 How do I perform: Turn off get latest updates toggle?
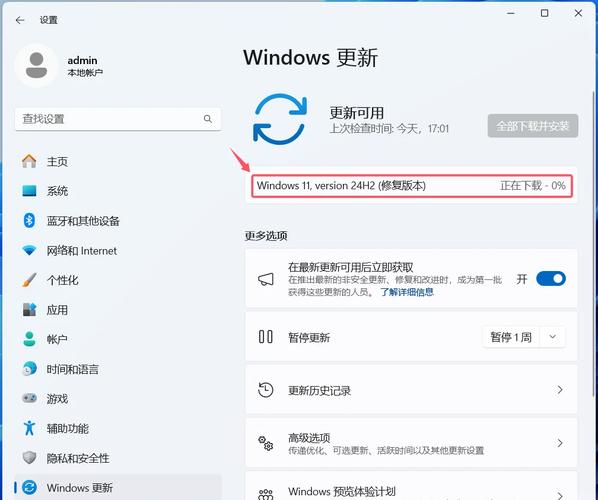551,279
